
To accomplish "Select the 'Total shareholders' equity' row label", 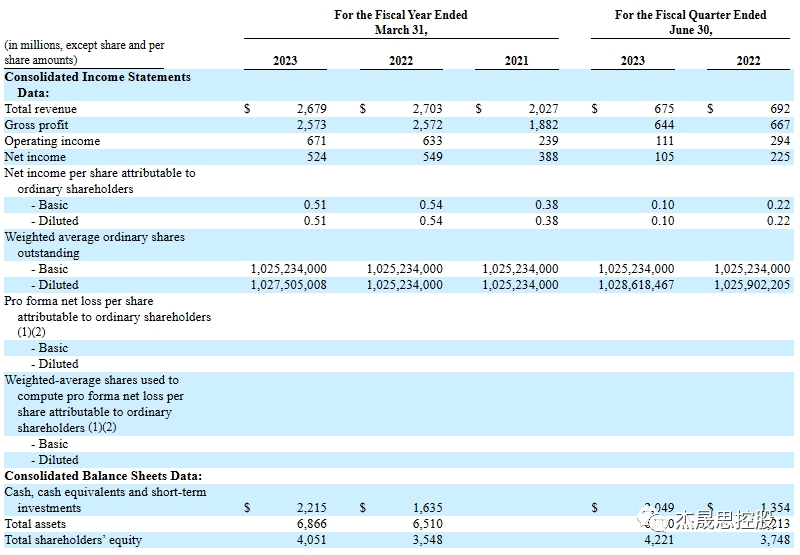I will (73, 540).
